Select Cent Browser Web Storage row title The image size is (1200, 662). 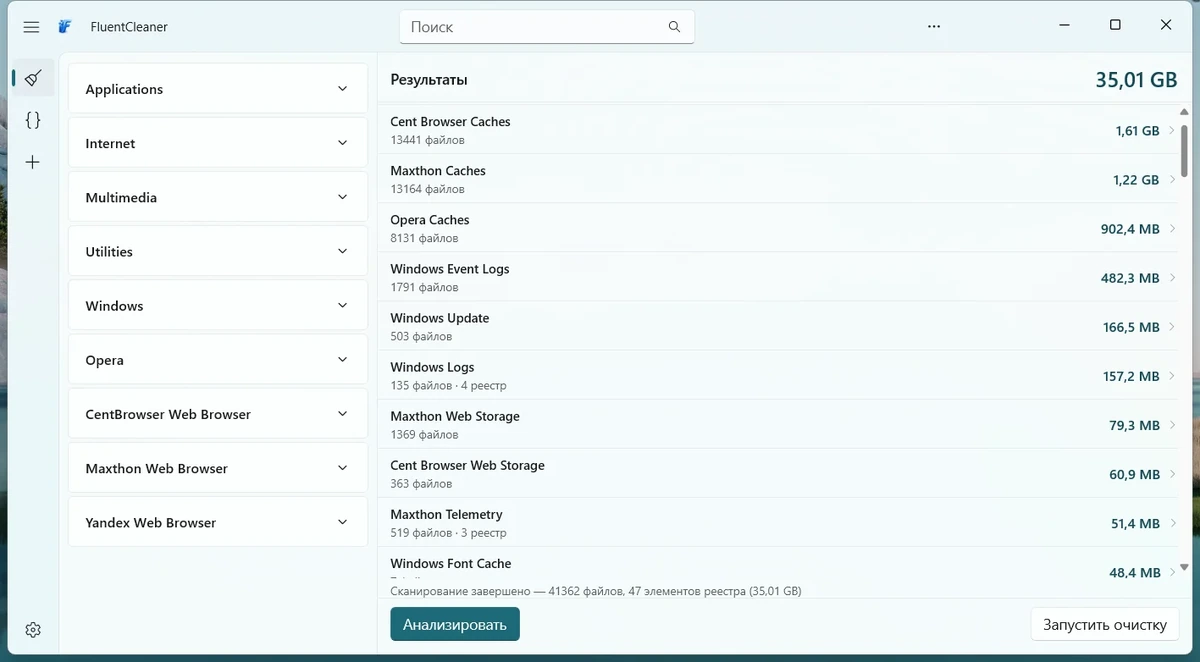[467, 465]
